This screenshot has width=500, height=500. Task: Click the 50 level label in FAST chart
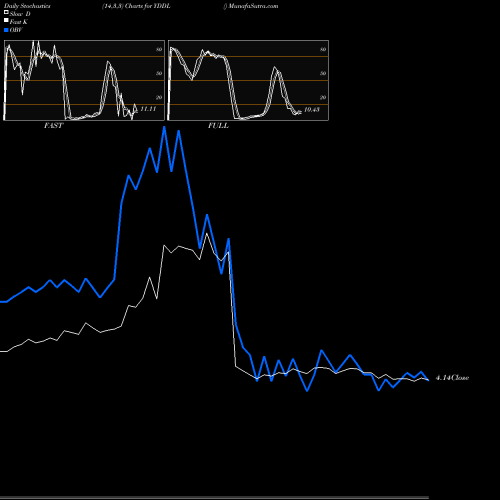[159, 73]
